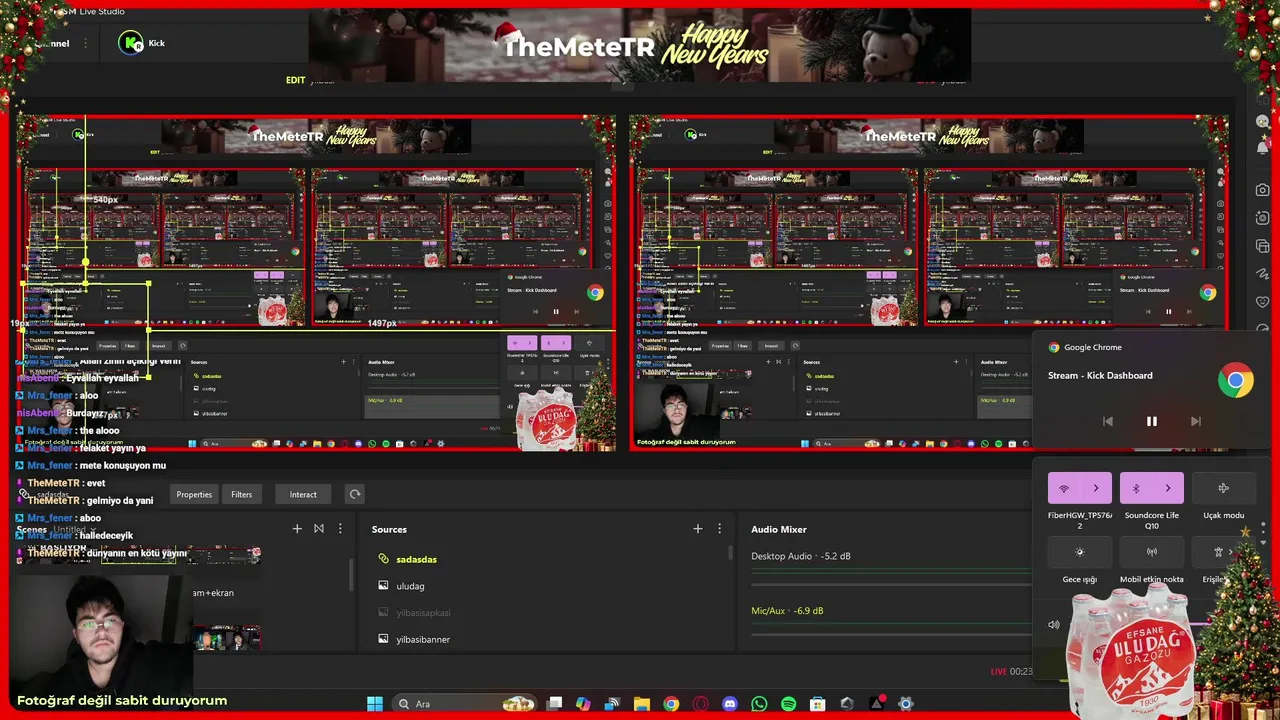Open Settings gear from the taskbar
The width and height of the screenshot is (1280, 720).
click(x=906, y=704)
